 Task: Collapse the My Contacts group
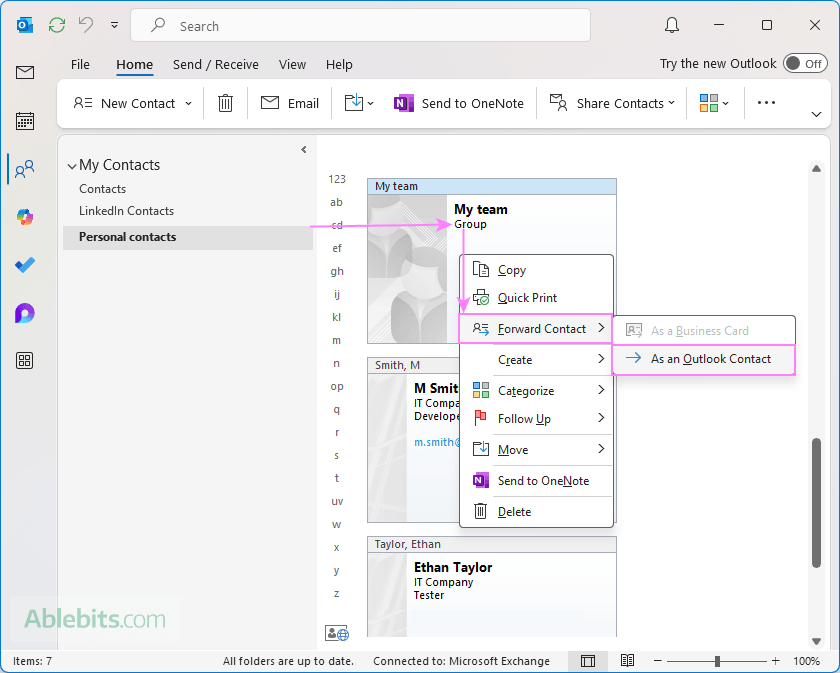(72, 166)
